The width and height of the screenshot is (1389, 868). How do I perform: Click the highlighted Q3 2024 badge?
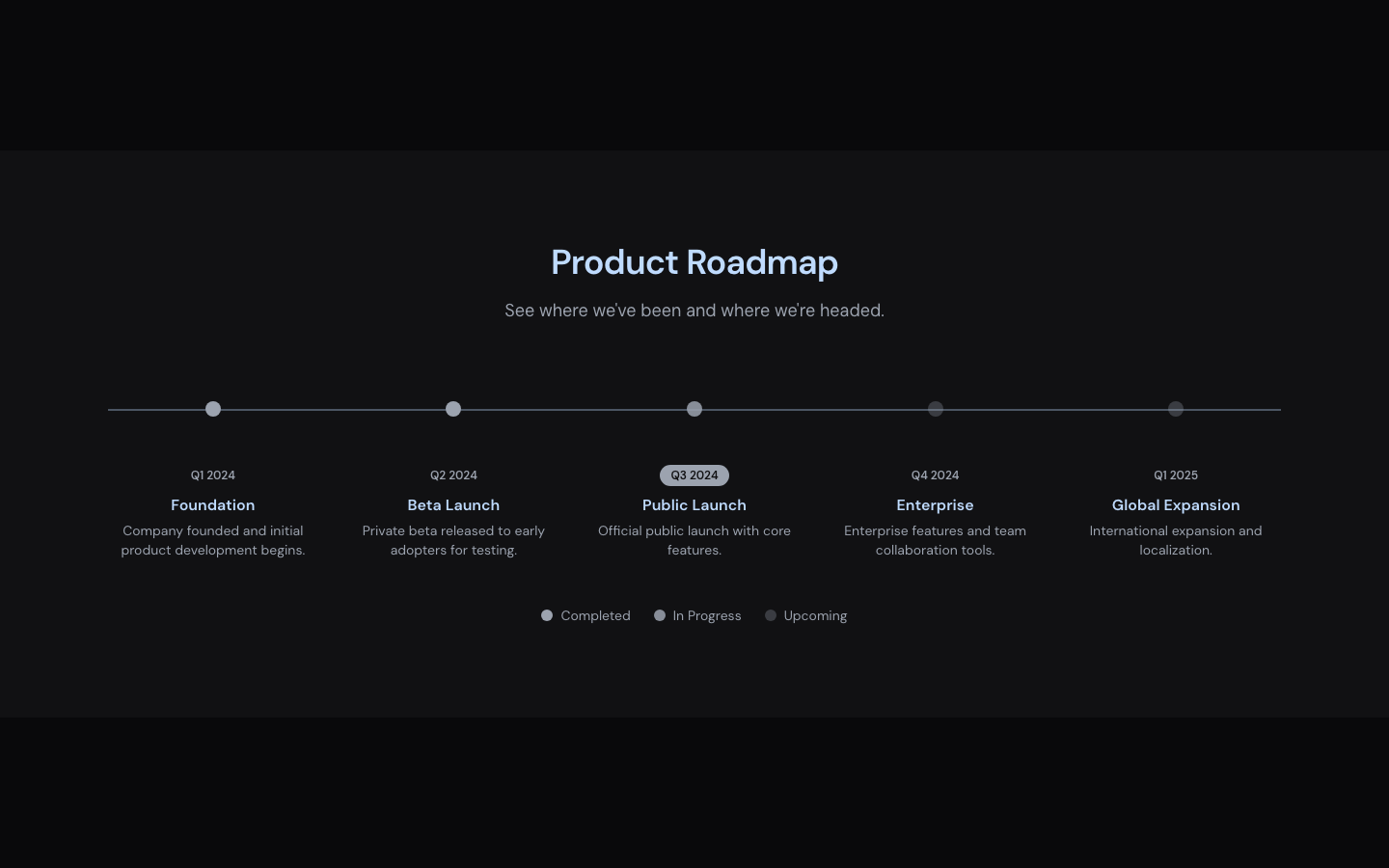(694, 475)
